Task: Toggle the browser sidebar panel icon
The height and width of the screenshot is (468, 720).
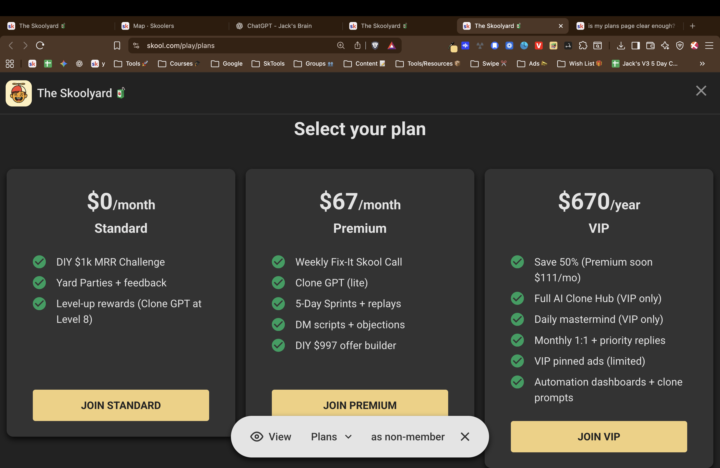Action: pyautogui.click(x=636, y=45)
